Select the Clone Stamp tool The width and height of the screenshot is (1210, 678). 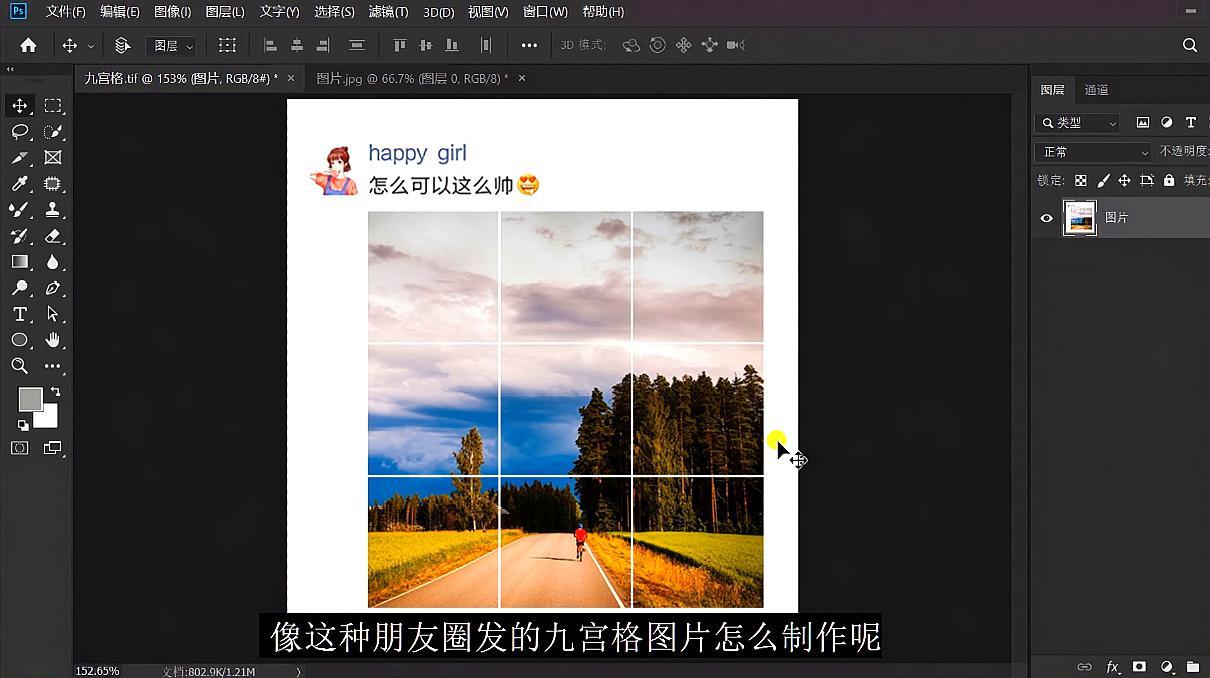53,209
